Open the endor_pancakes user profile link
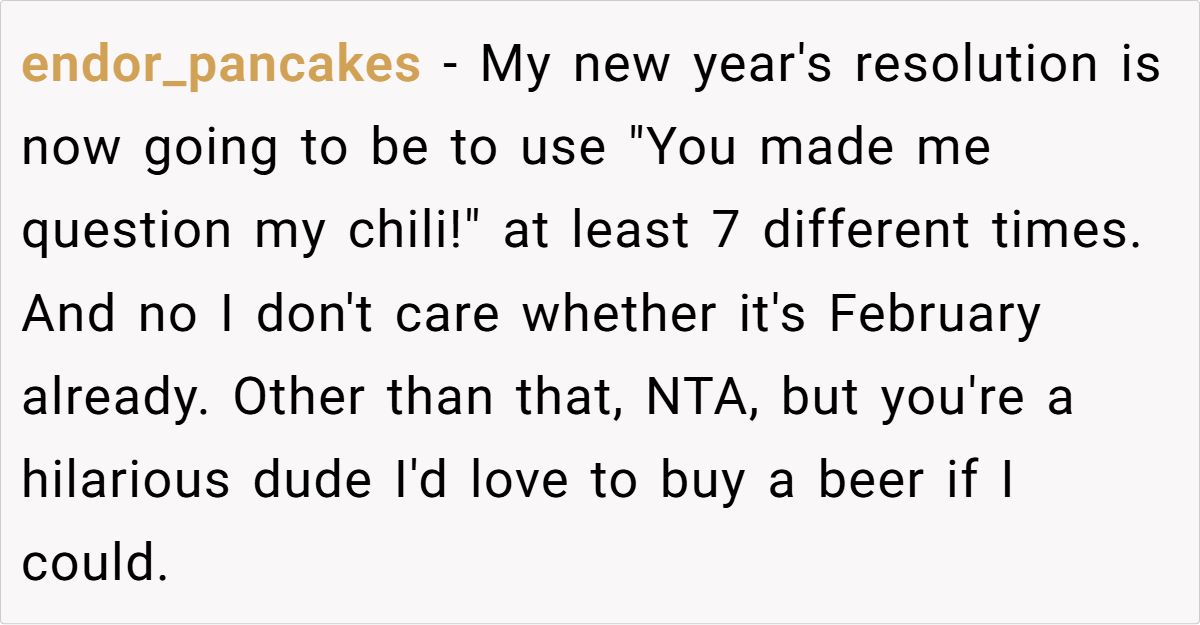Viewport: 1200px width, 625px height. tap(221, 66)
